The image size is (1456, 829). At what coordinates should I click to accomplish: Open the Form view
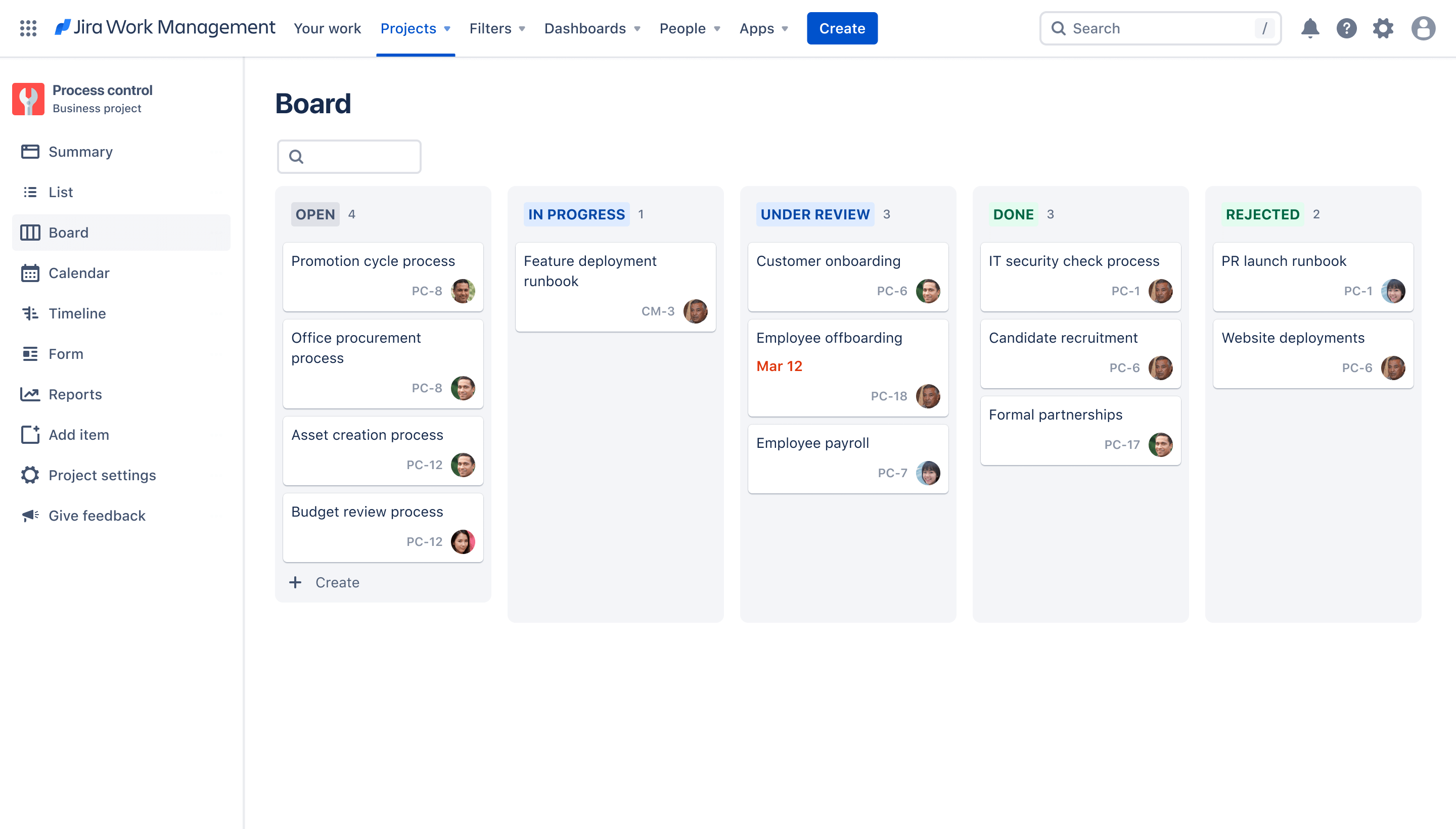[x=65, y=353]
